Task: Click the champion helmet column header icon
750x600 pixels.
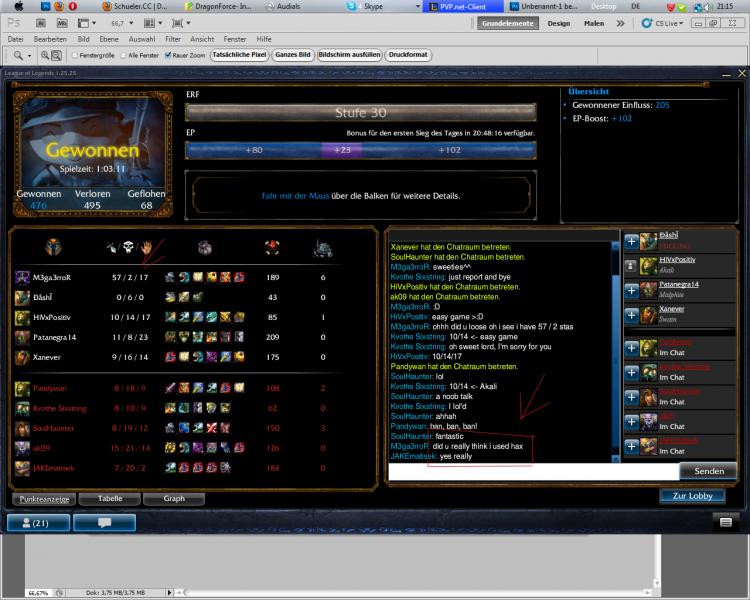Action: (54, 247)
